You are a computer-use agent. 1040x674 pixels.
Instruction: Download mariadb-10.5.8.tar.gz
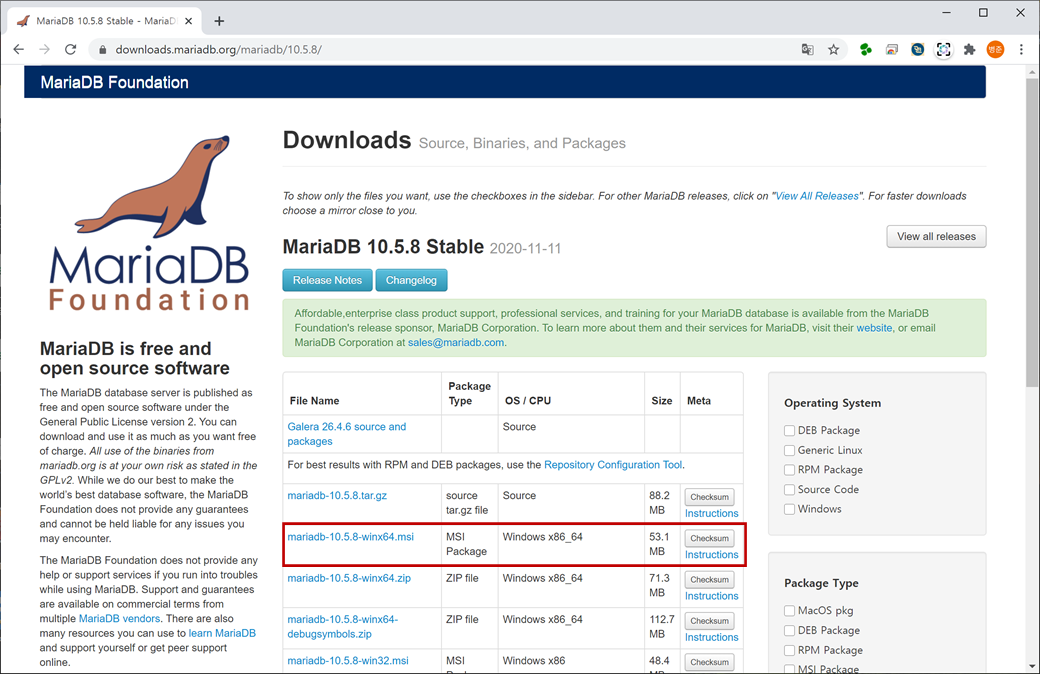click(x=337, y=496)
